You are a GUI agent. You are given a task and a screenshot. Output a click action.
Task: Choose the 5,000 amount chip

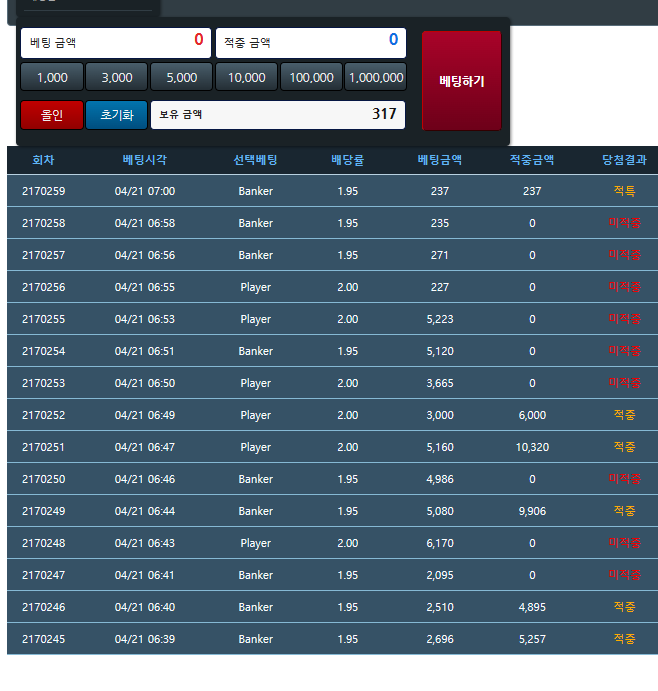(x=182, y=77)
